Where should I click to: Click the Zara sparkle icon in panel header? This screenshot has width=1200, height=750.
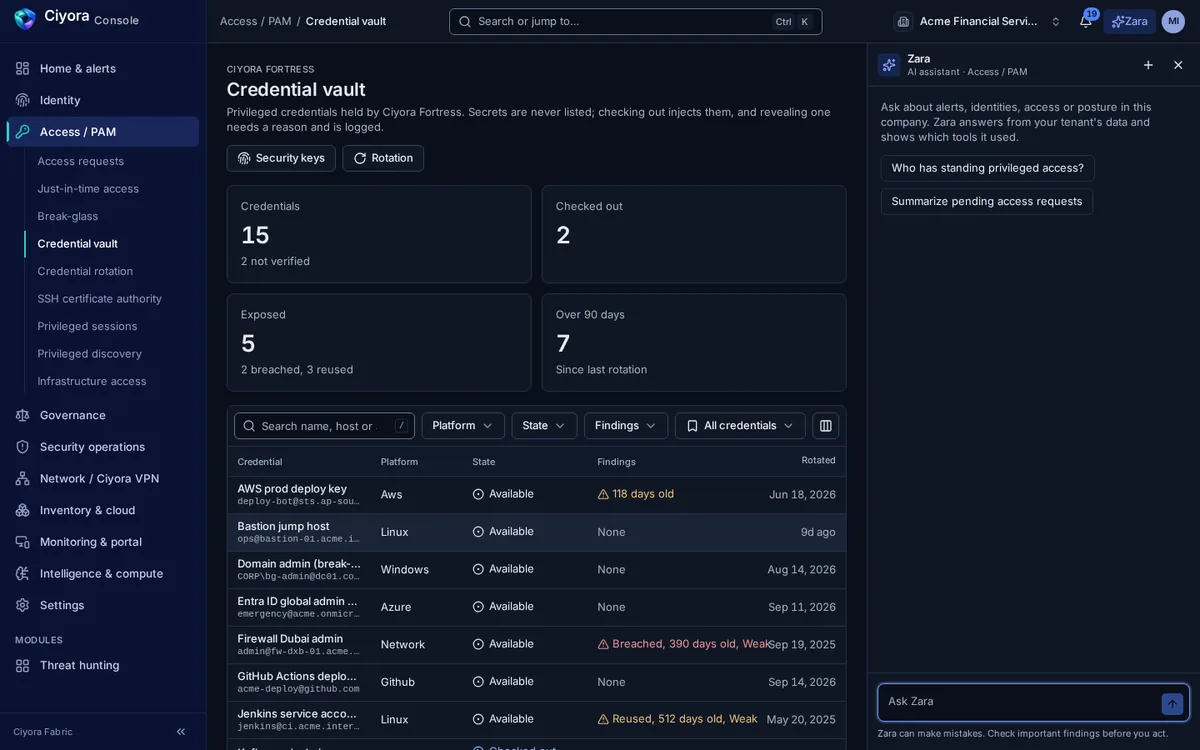pyautogui.click(x=889, y=65)
